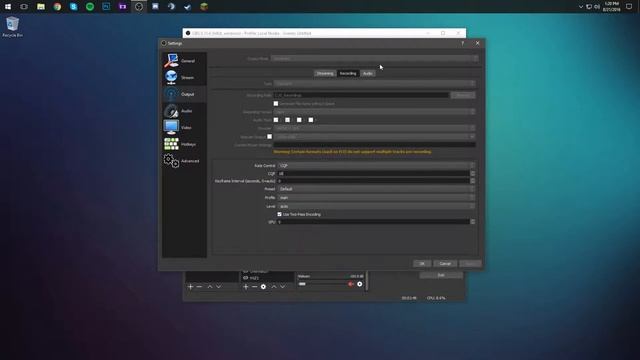Click the Exit button in OBS window

point(441,275)
